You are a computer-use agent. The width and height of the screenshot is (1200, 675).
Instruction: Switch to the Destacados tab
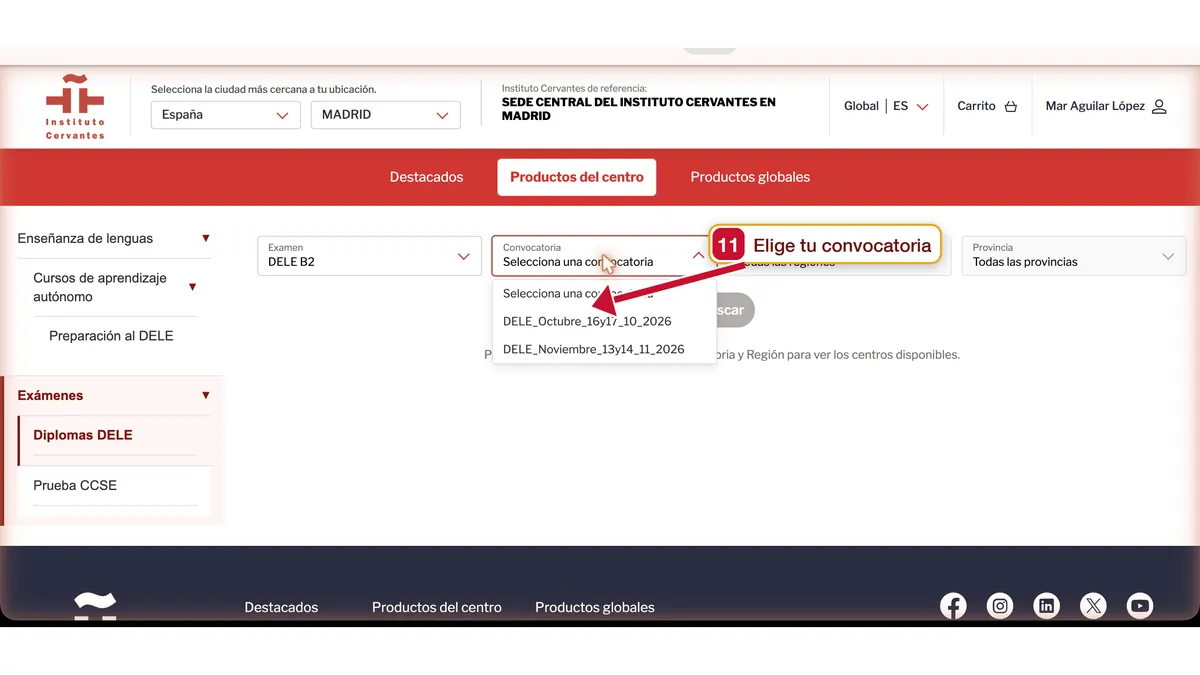coord(427,177)
